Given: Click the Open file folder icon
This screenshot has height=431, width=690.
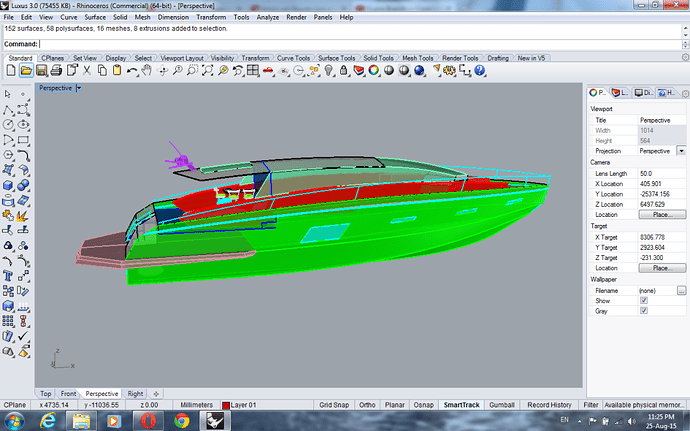Looking at the screenshot, I should point(24,71).
